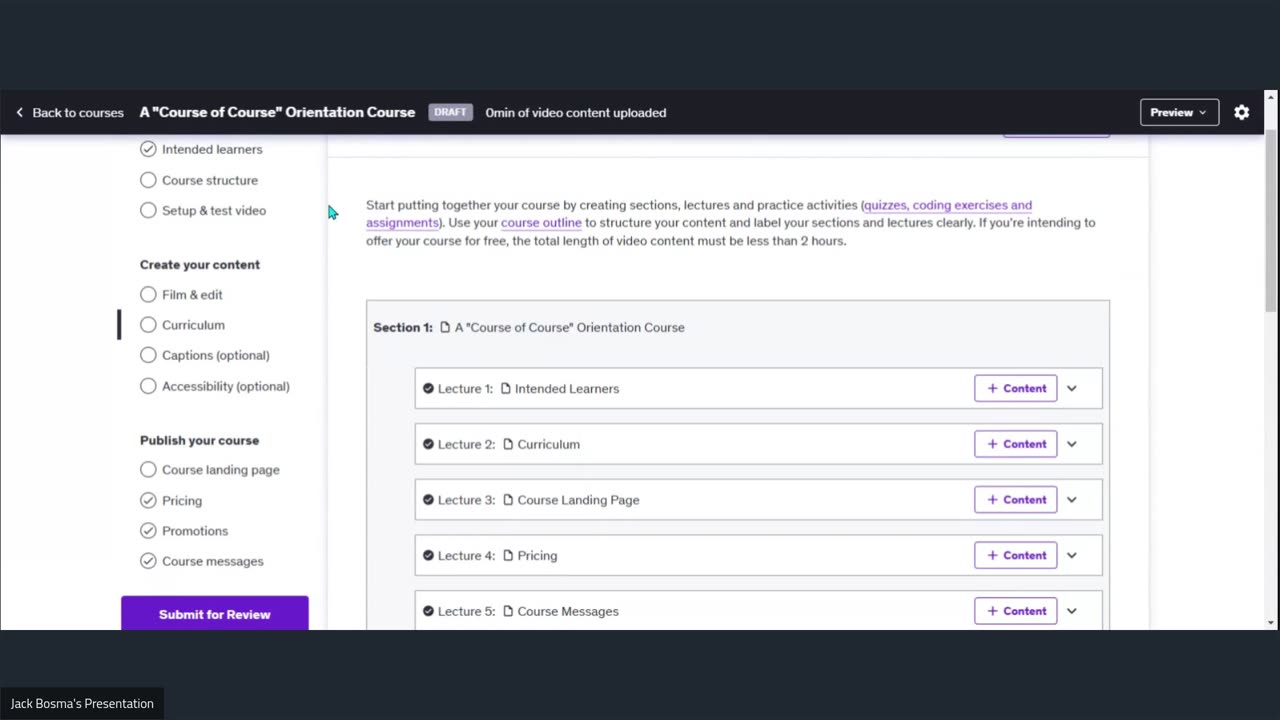Toggle the Captions (optional) circle
1280x720 pixels.
pos(148,355)
